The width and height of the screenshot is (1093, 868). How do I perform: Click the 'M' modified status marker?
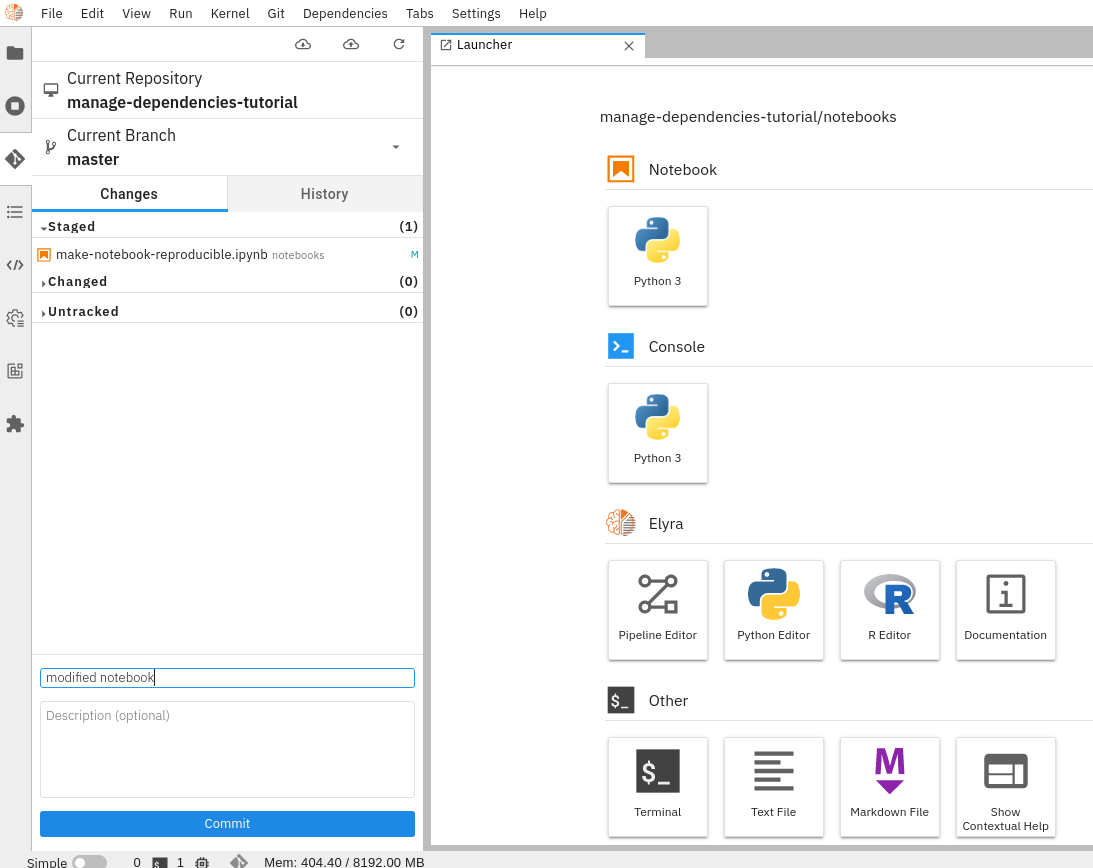pos(415,254)
